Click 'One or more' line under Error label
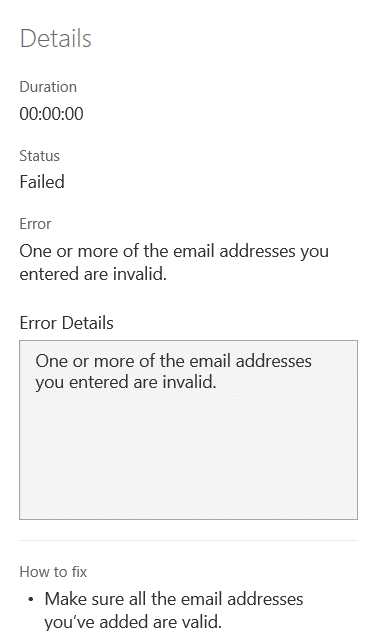This screenshot has height=631, width=366. tap(174, 251)
